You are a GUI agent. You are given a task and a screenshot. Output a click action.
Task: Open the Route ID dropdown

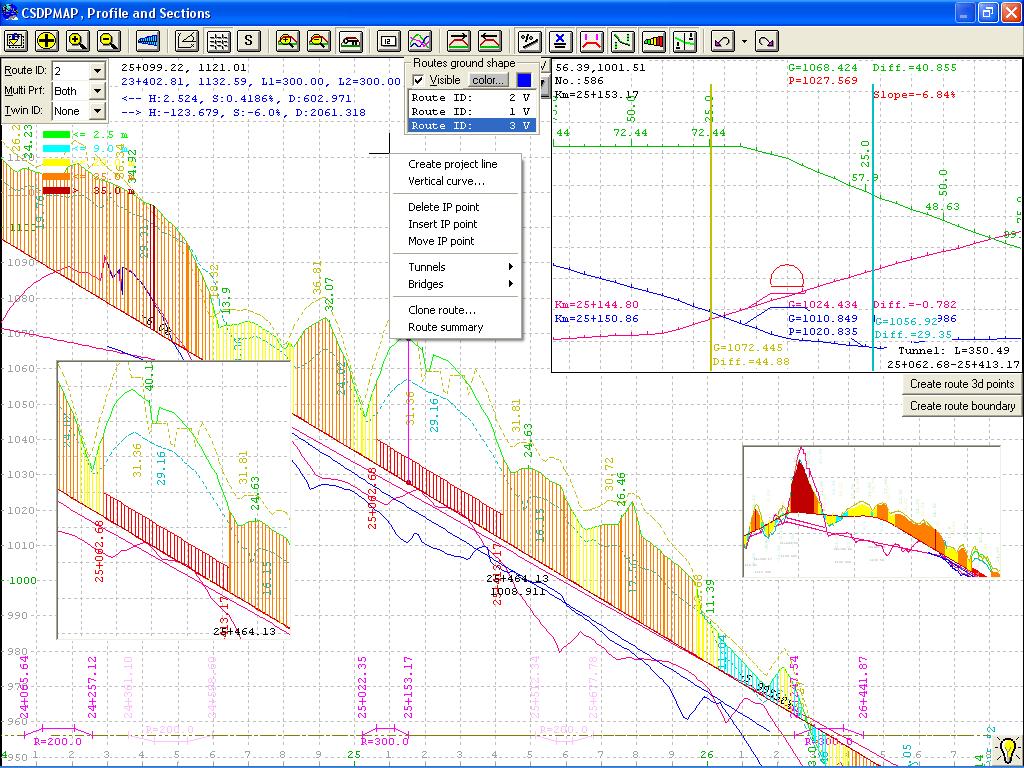(x=97, y=71)
